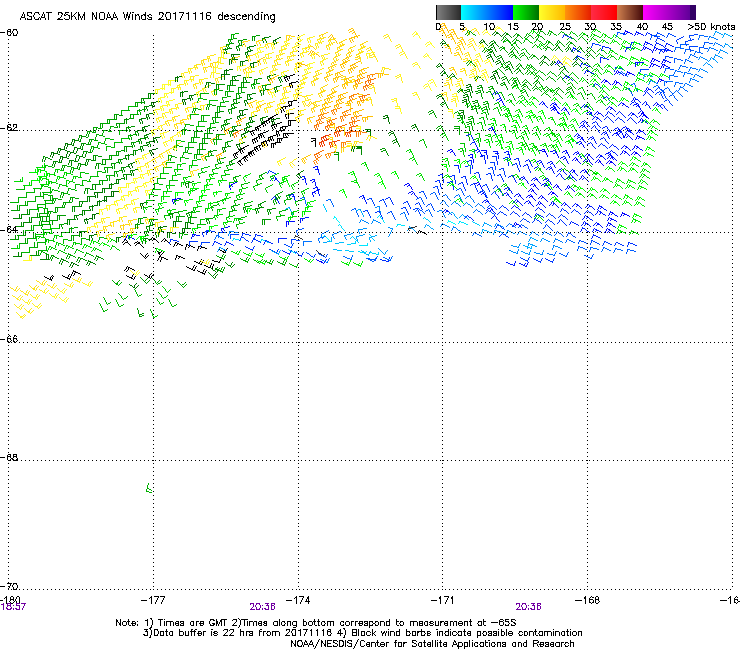Click the note about black wind barbs contamination
Viewport: 740px width, 650px height.
pos(460,633)
